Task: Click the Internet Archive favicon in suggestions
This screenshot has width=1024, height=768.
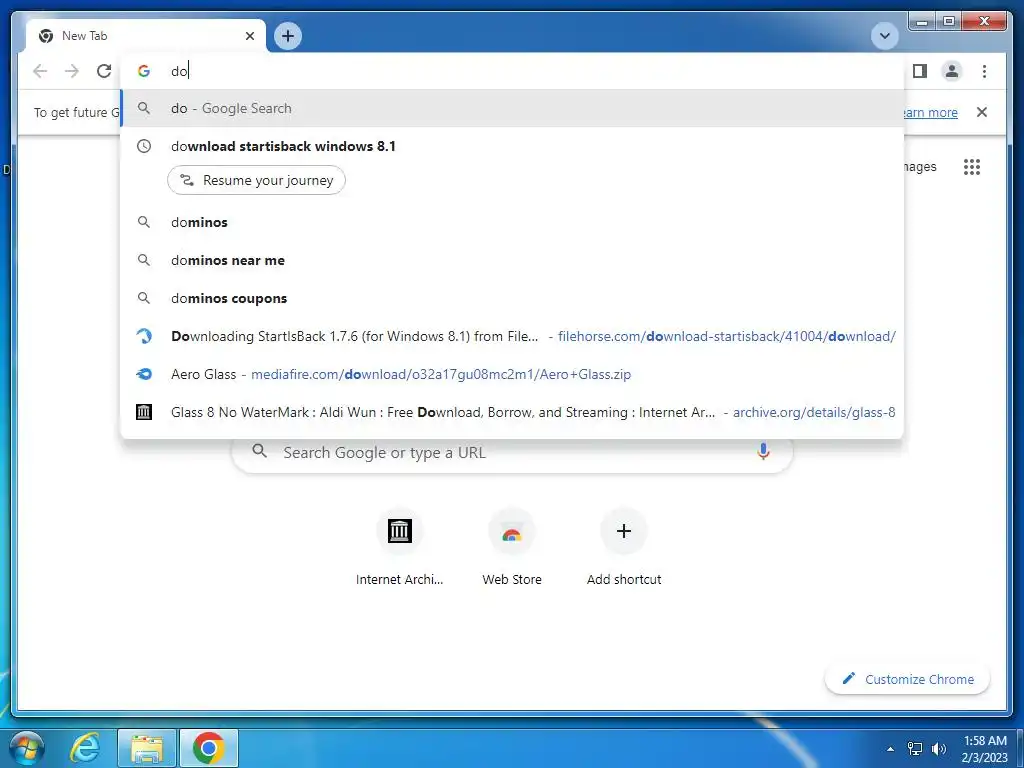Action: [x=144, y=412]
